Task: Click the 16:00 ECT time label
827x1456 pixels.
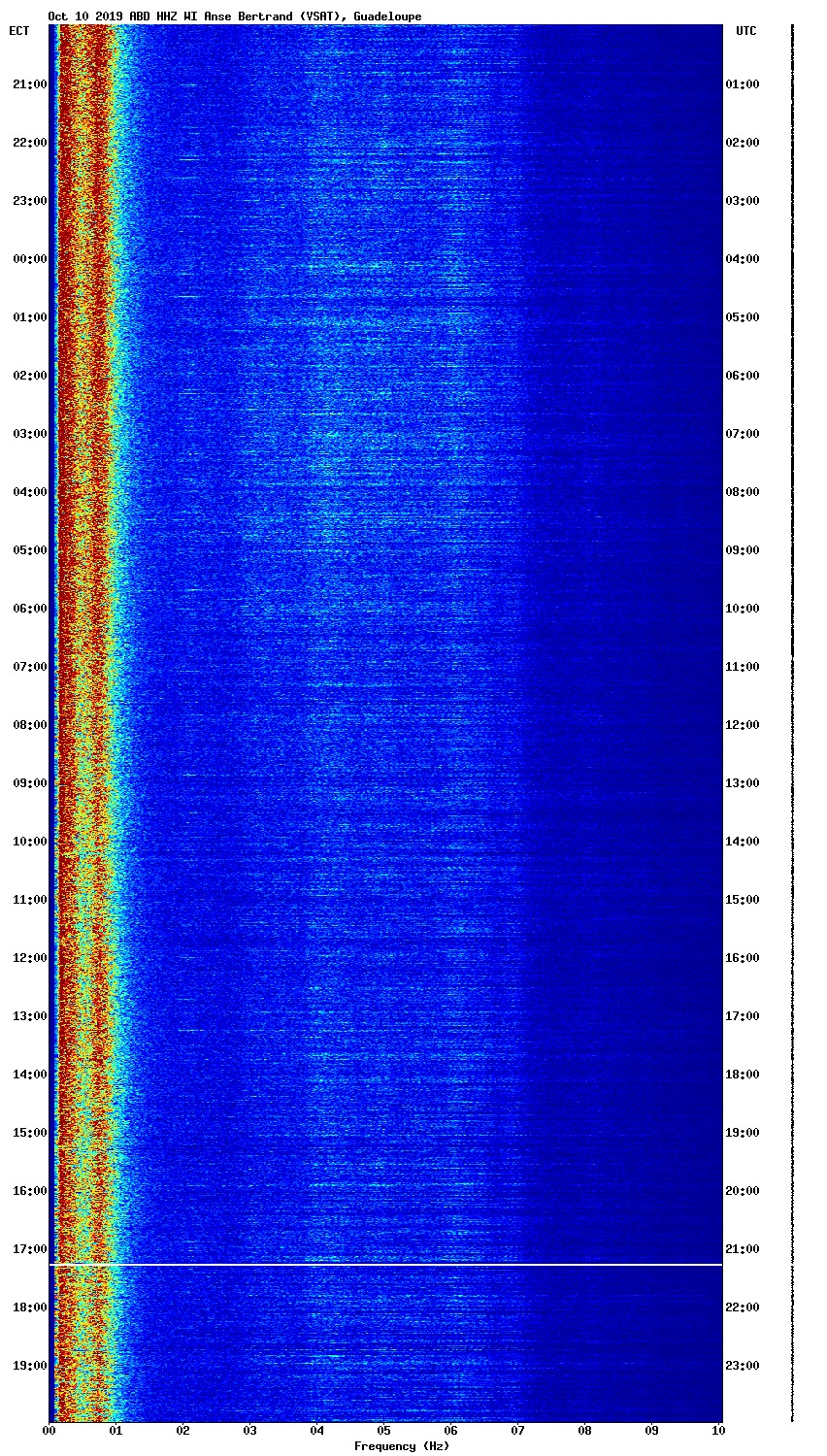Action: coord(29,1191)
